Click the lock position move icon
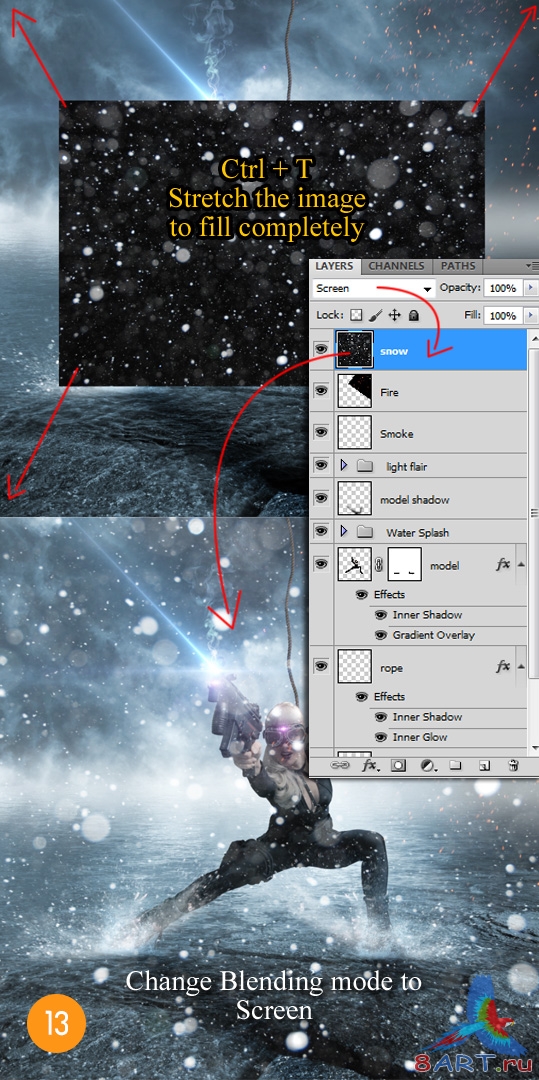The image size is (539, 1080). (x=394, y=315)
